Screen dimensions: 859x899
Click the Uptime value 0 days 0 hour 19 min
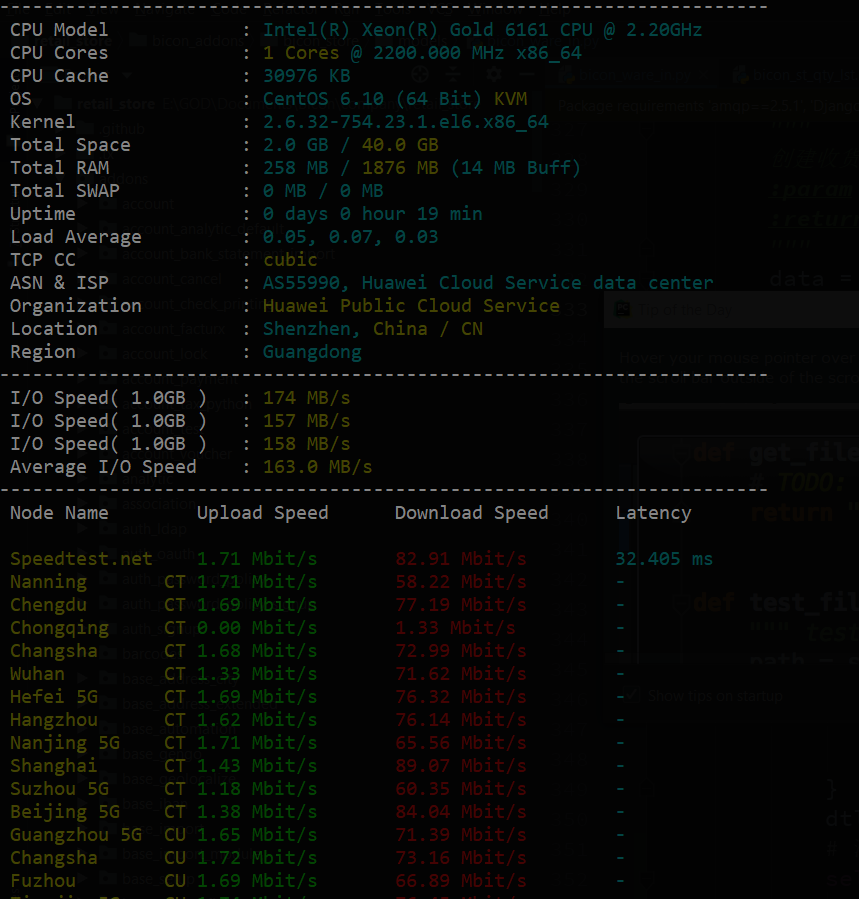(372, 213)
